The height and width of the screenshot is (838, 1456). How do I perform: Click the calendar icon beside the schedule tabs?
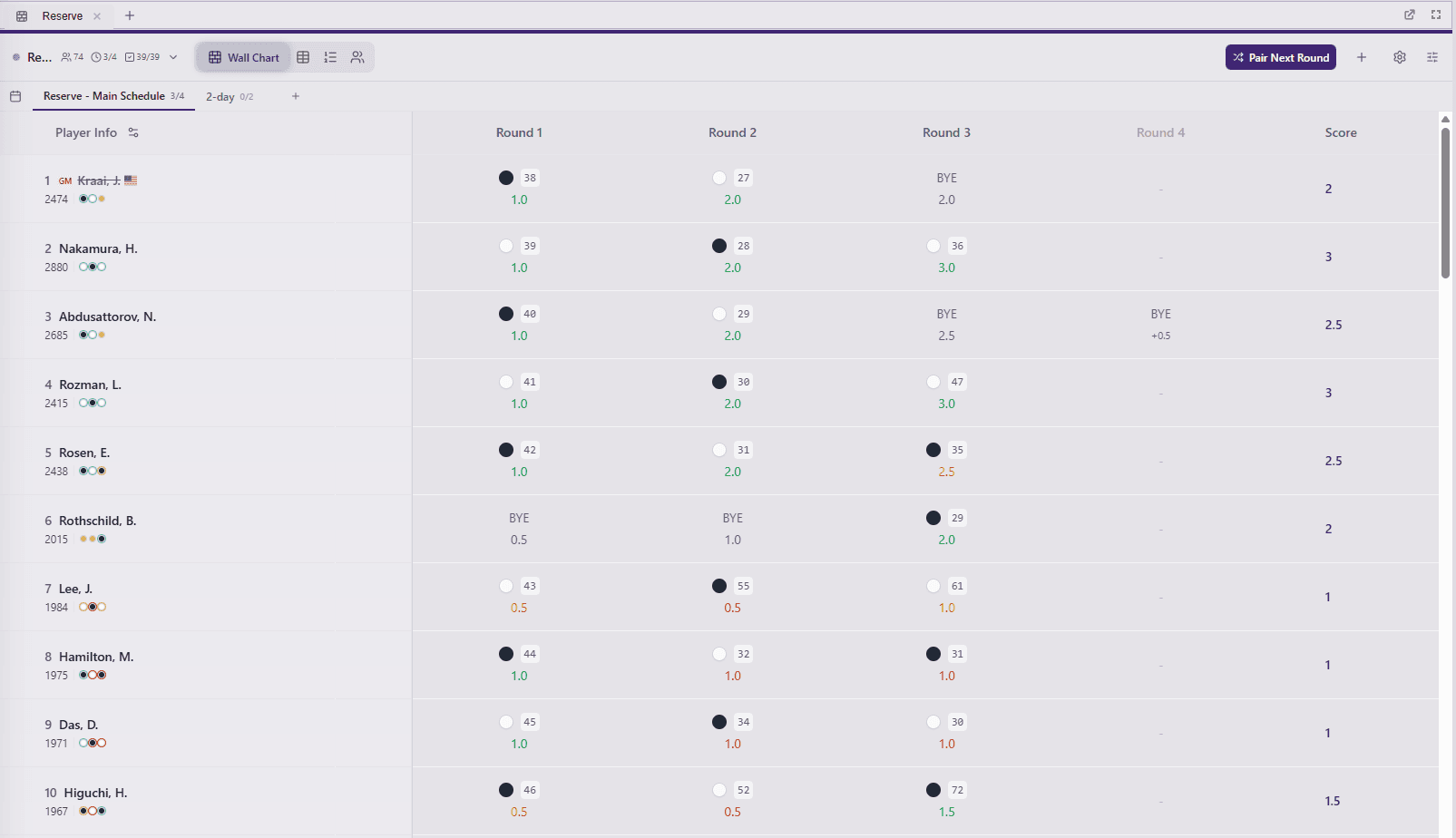point(15,96)
